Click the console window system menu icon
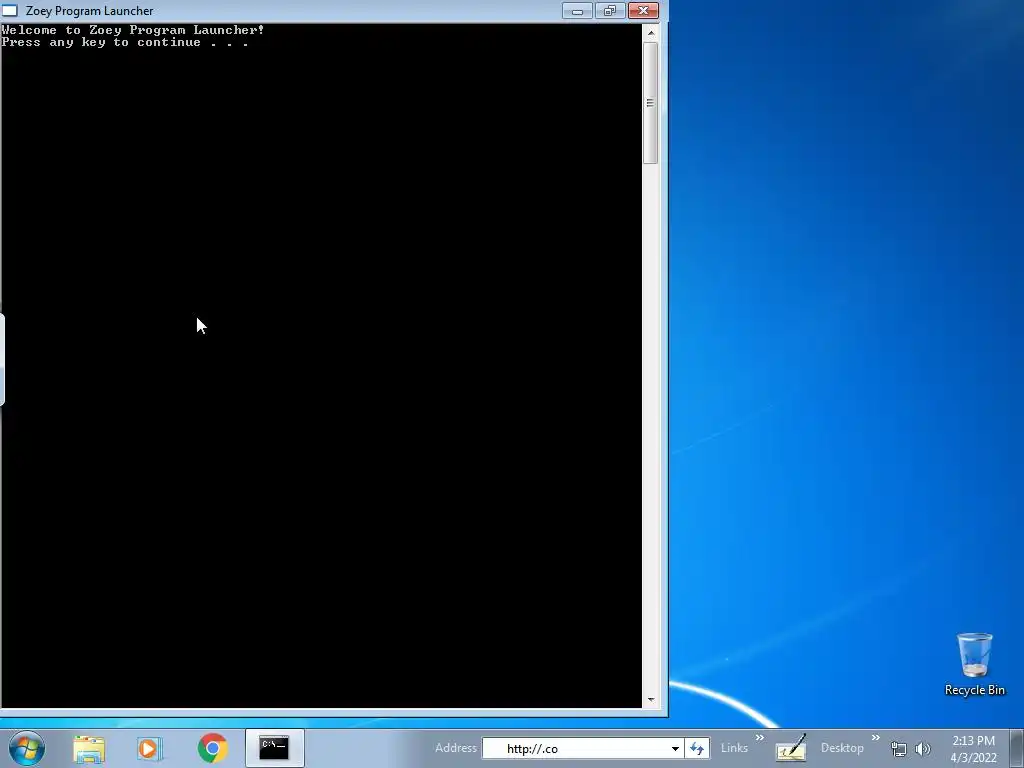 click(10, 10)
